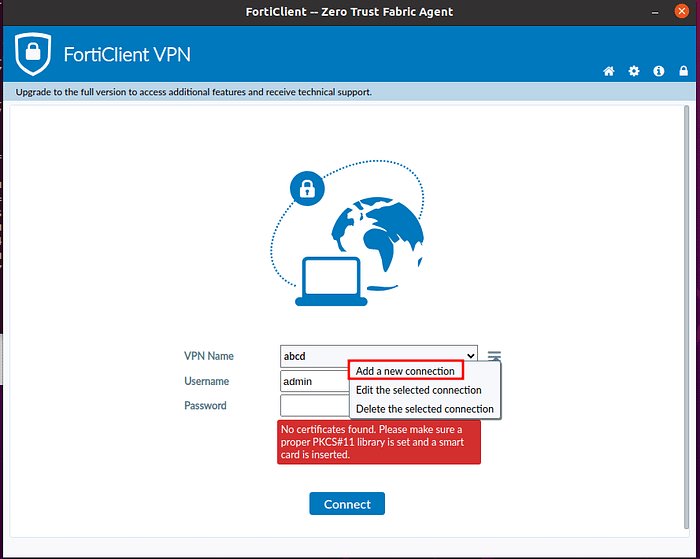The image size is (700, 559).
Task: Click the Username label
Action: 206,381
